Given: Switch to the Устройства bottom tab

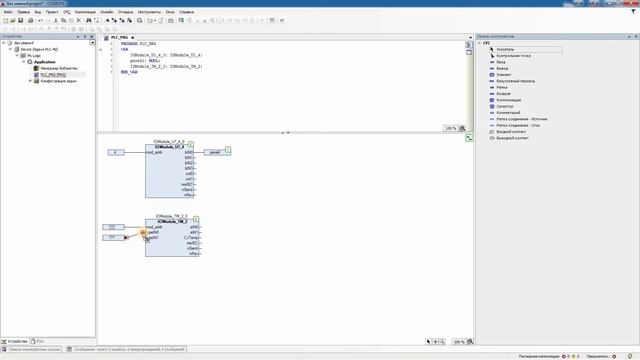Looking at the screenshot, I should pos(14,341).
